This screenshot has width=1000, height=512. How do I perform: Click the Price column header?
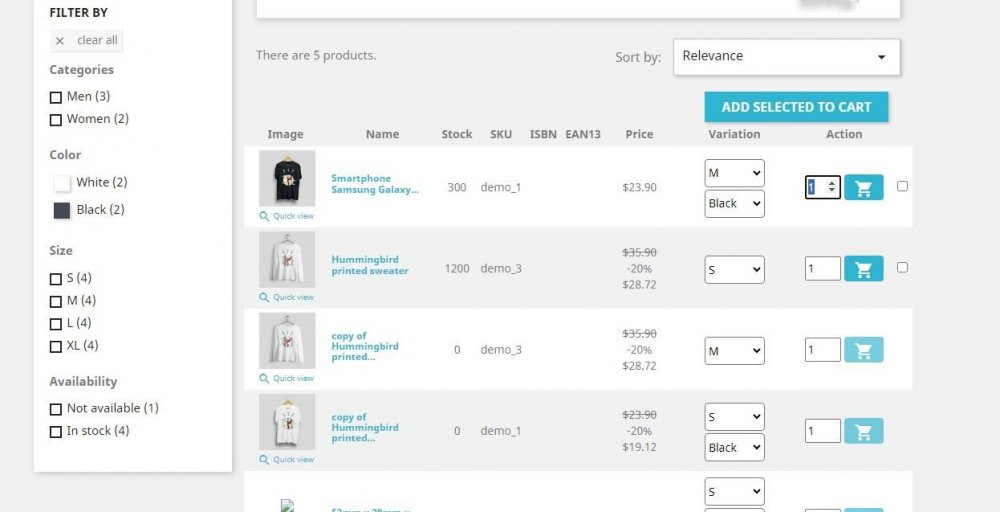coord(639,134)
